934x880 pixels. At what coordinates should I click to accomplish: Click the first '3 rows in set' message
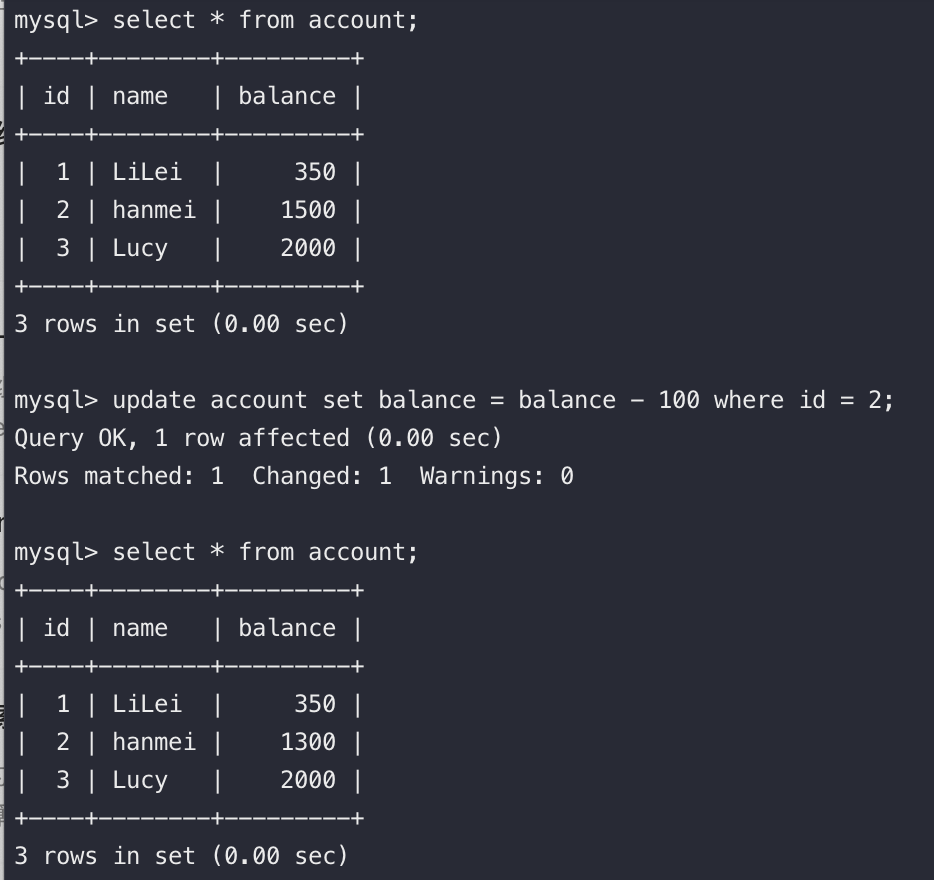pos(181,325)
